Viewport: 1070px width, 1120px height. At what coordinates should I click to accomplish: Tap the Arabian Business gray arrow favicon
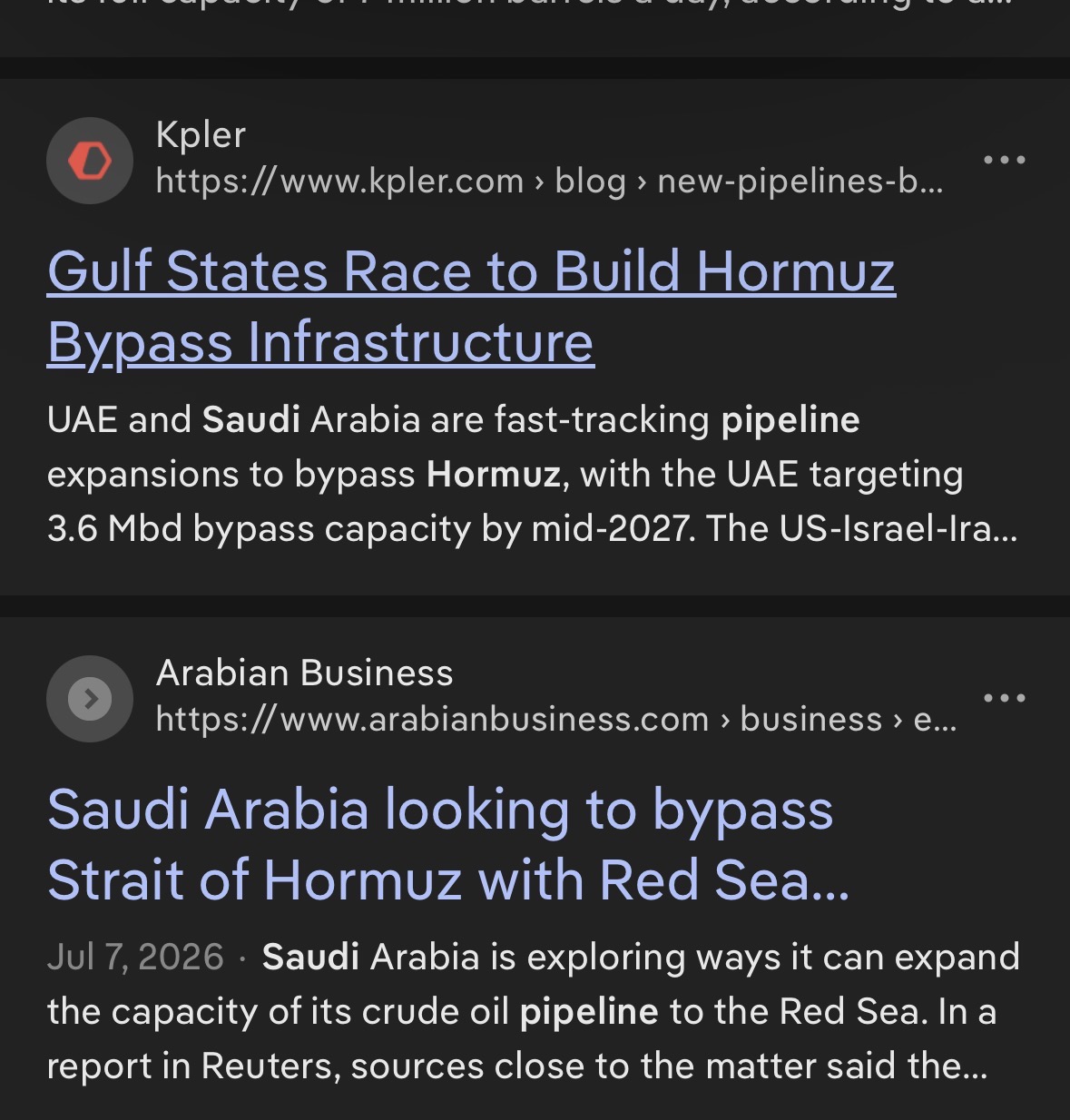[90, 699]
